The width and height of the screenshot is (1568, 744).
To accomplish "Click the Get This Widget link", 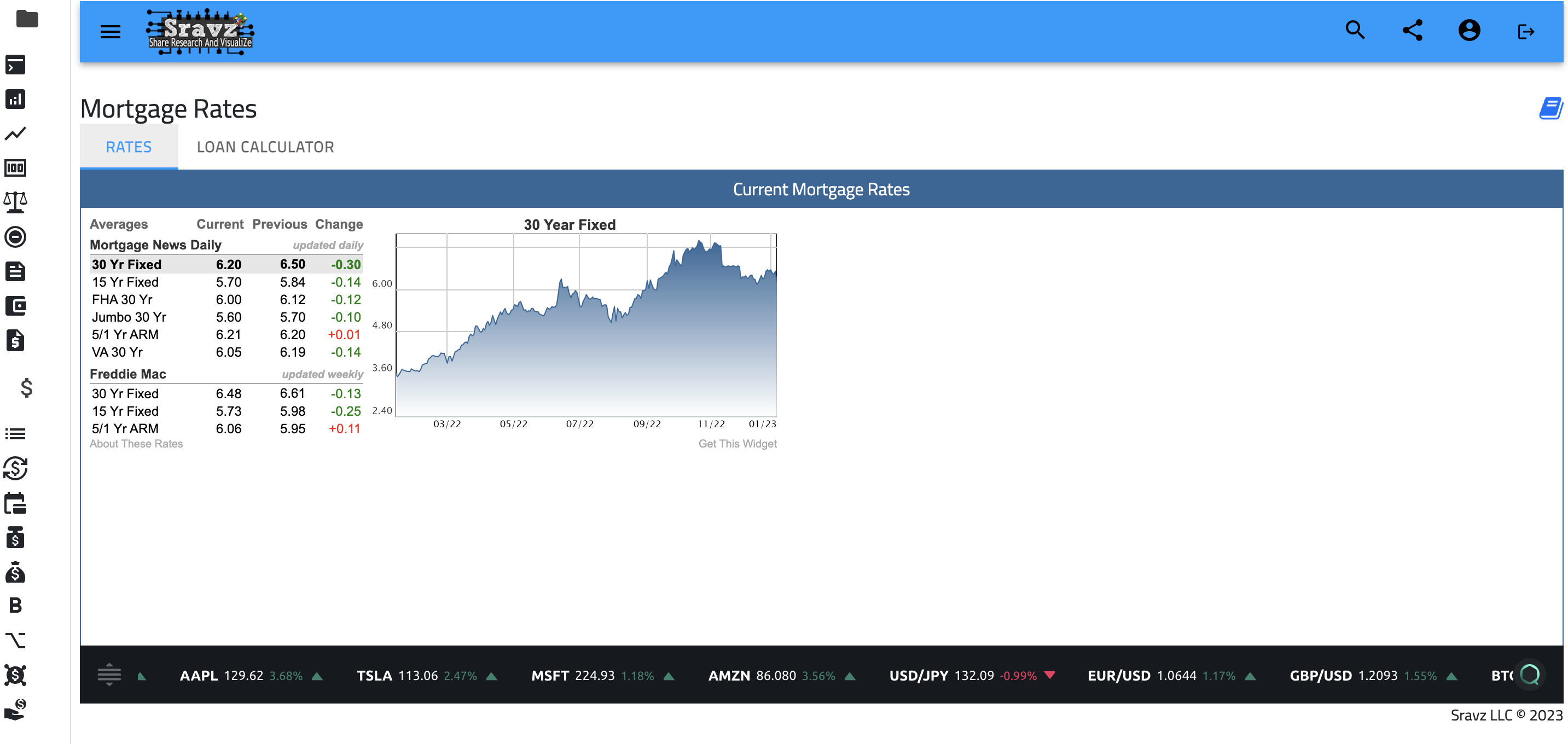I will tap(737, 444).
